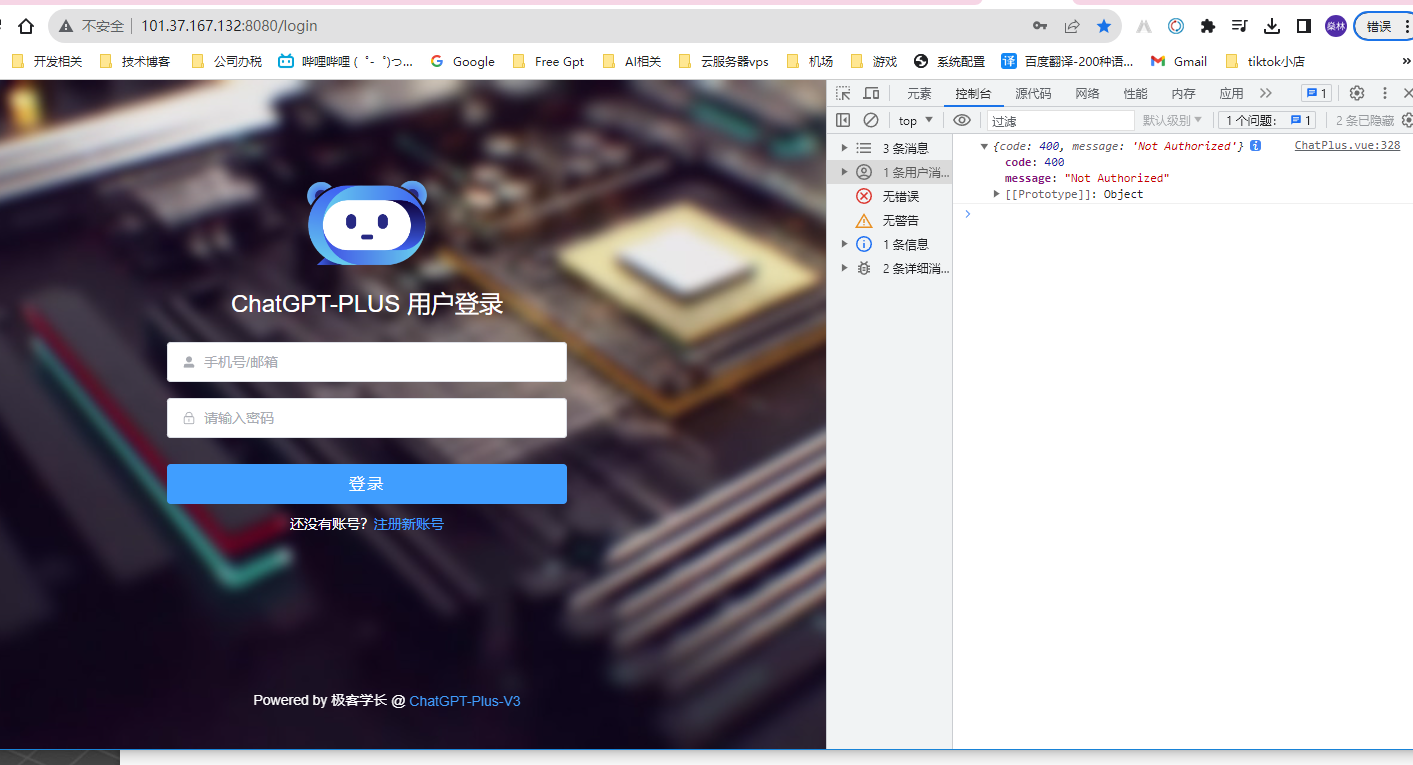Open the browser downloads icon
1413x765 pixels.
(1272, 26)
